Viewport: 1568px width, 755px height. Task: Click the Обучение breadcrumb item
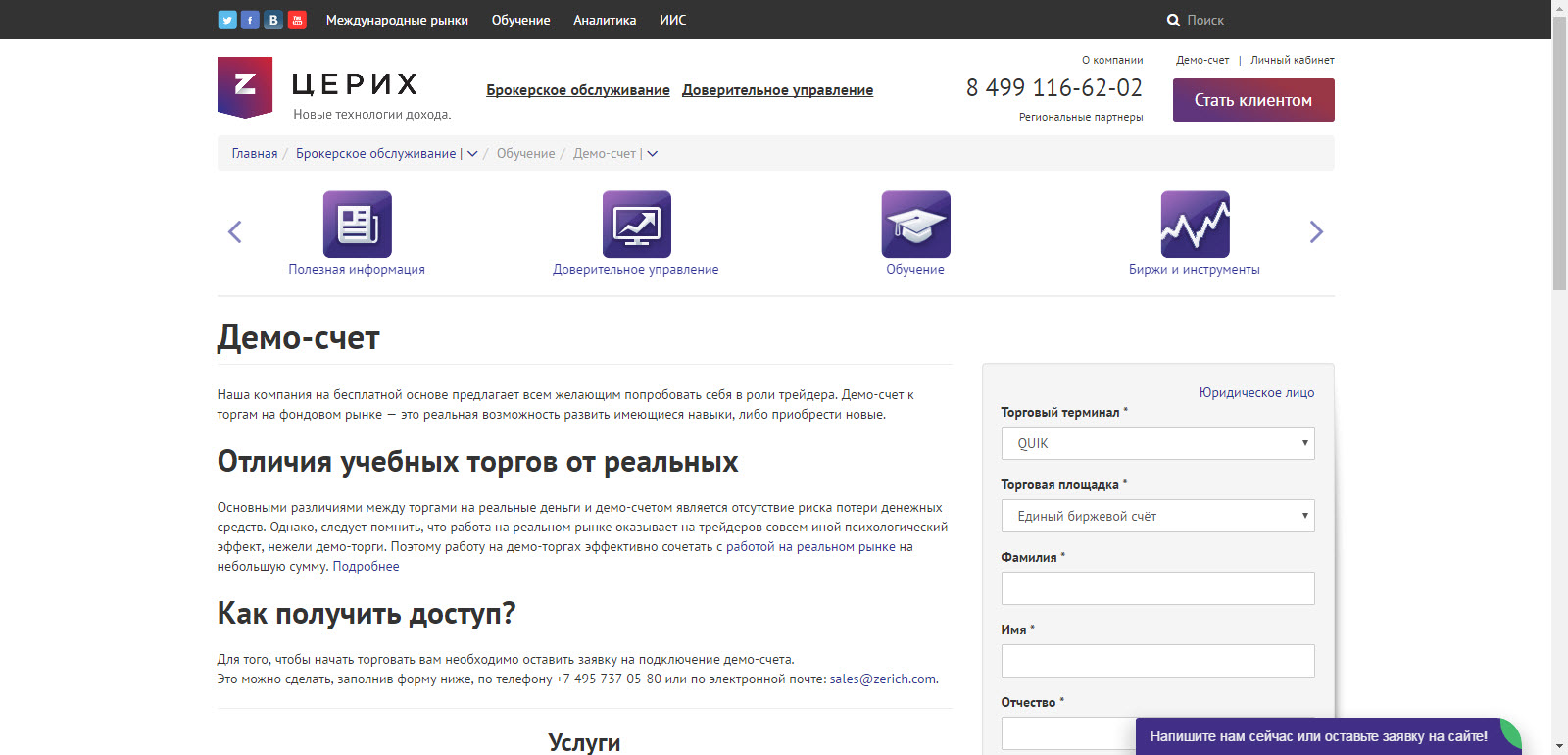click(x=525, y=154)
